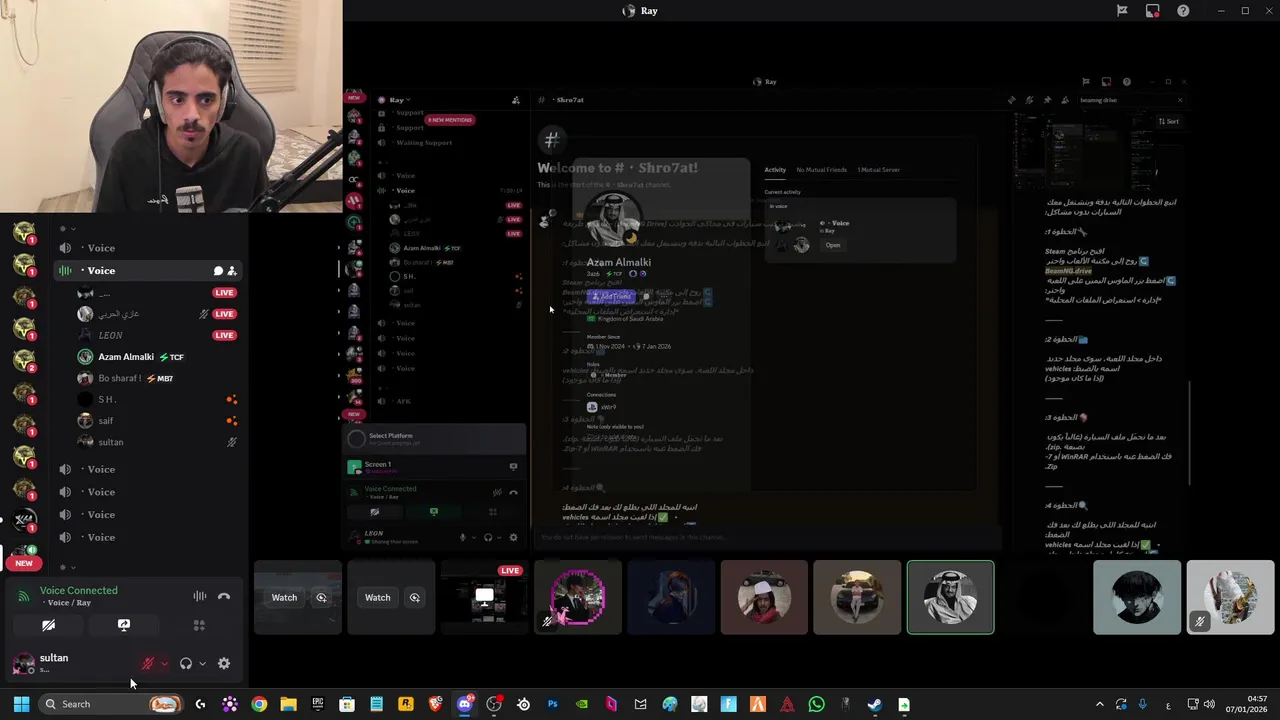This screenshot has height=720, width=1280.
Task: Toggle deafen with the headphones icon
Action: tap(185, 663)
